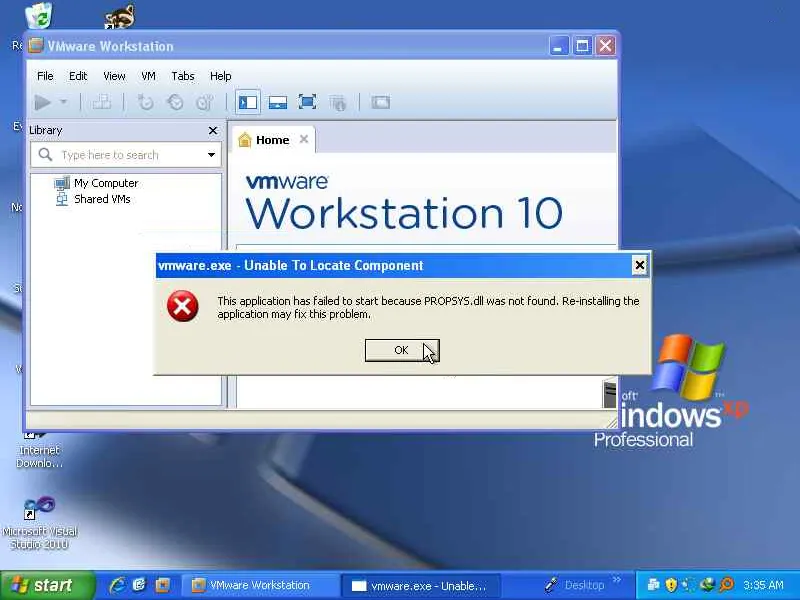800x600 pixels.
Task: Launch Internet Explorer from Quick Launch
Action: click(x=117, y=585)
